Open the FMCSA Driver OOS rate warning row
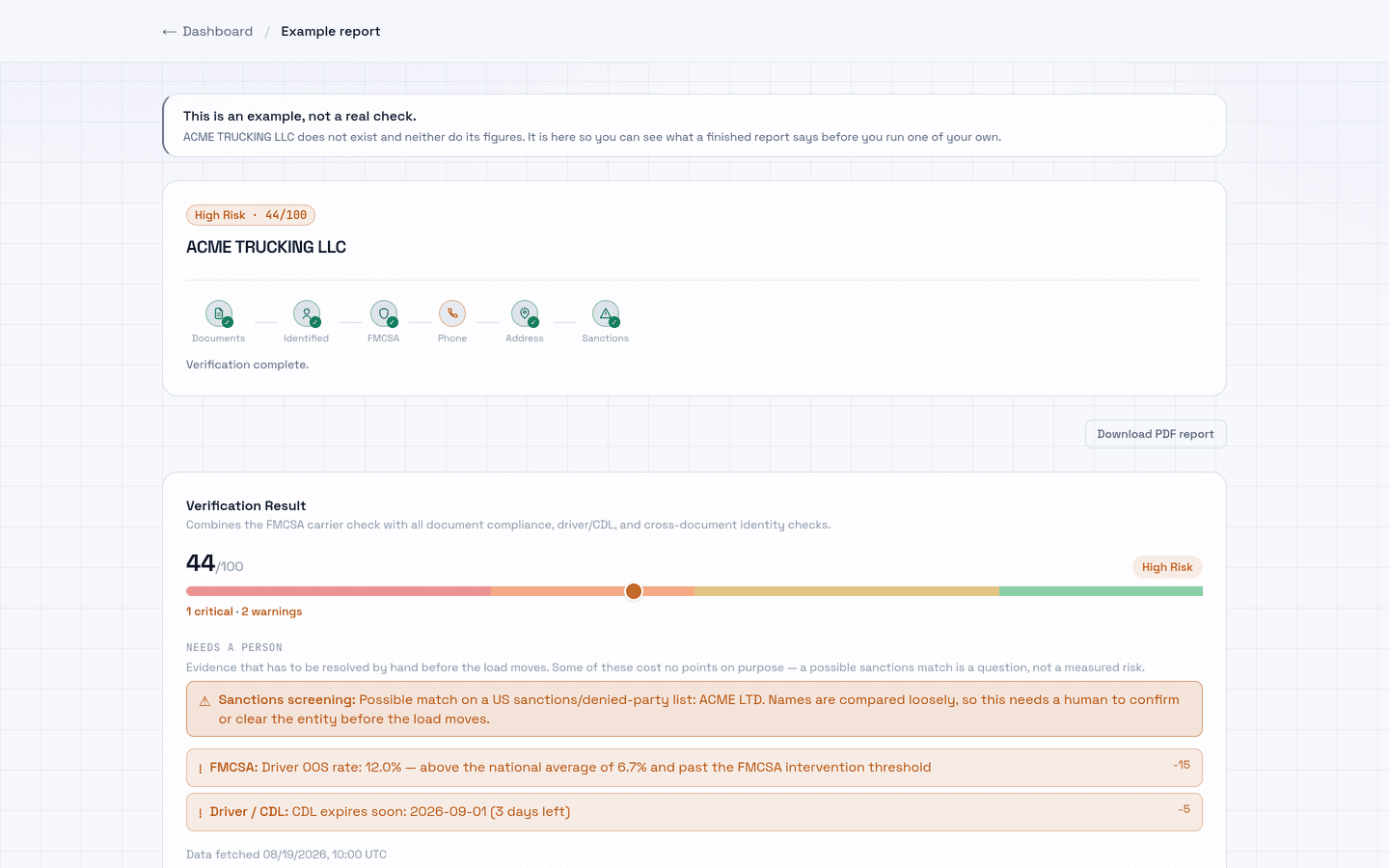 click(x=694, y=768)
